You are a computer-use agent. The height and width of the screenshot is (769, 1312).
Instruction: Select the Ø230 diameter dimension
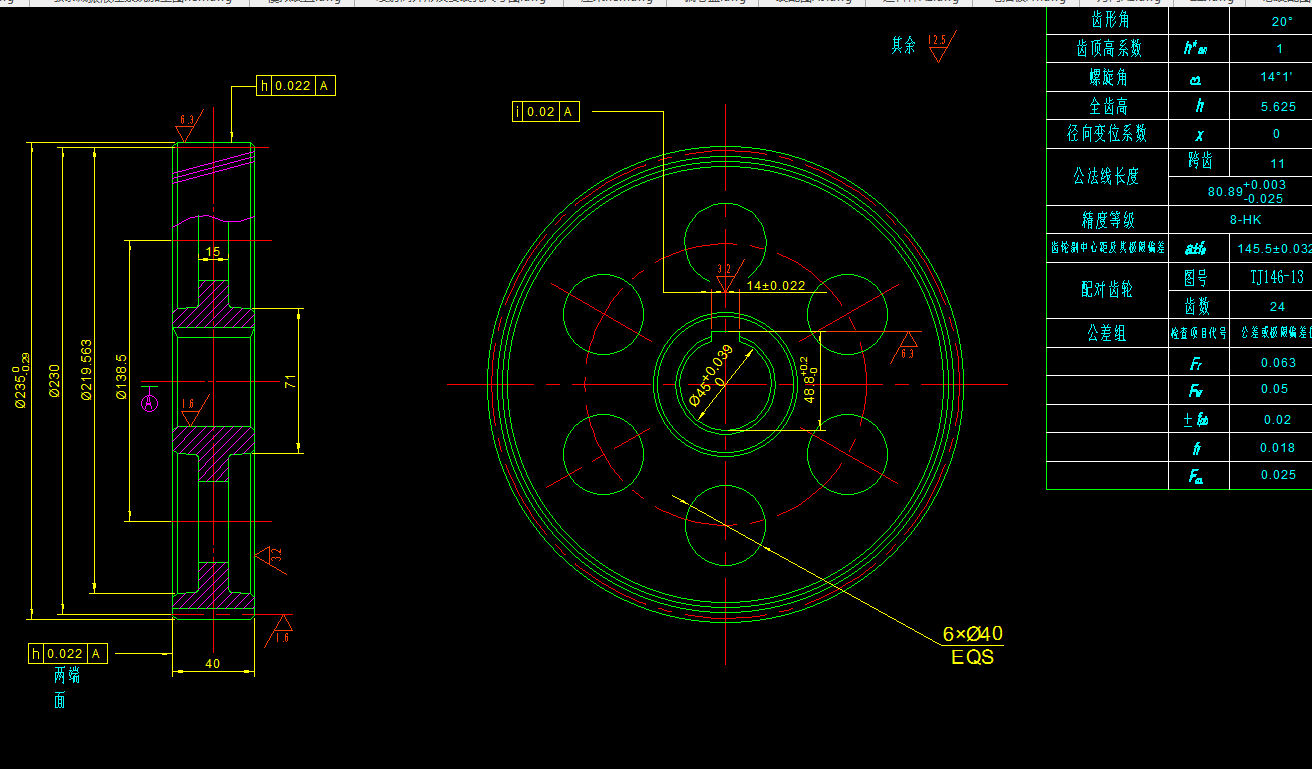tap(54, 381)
